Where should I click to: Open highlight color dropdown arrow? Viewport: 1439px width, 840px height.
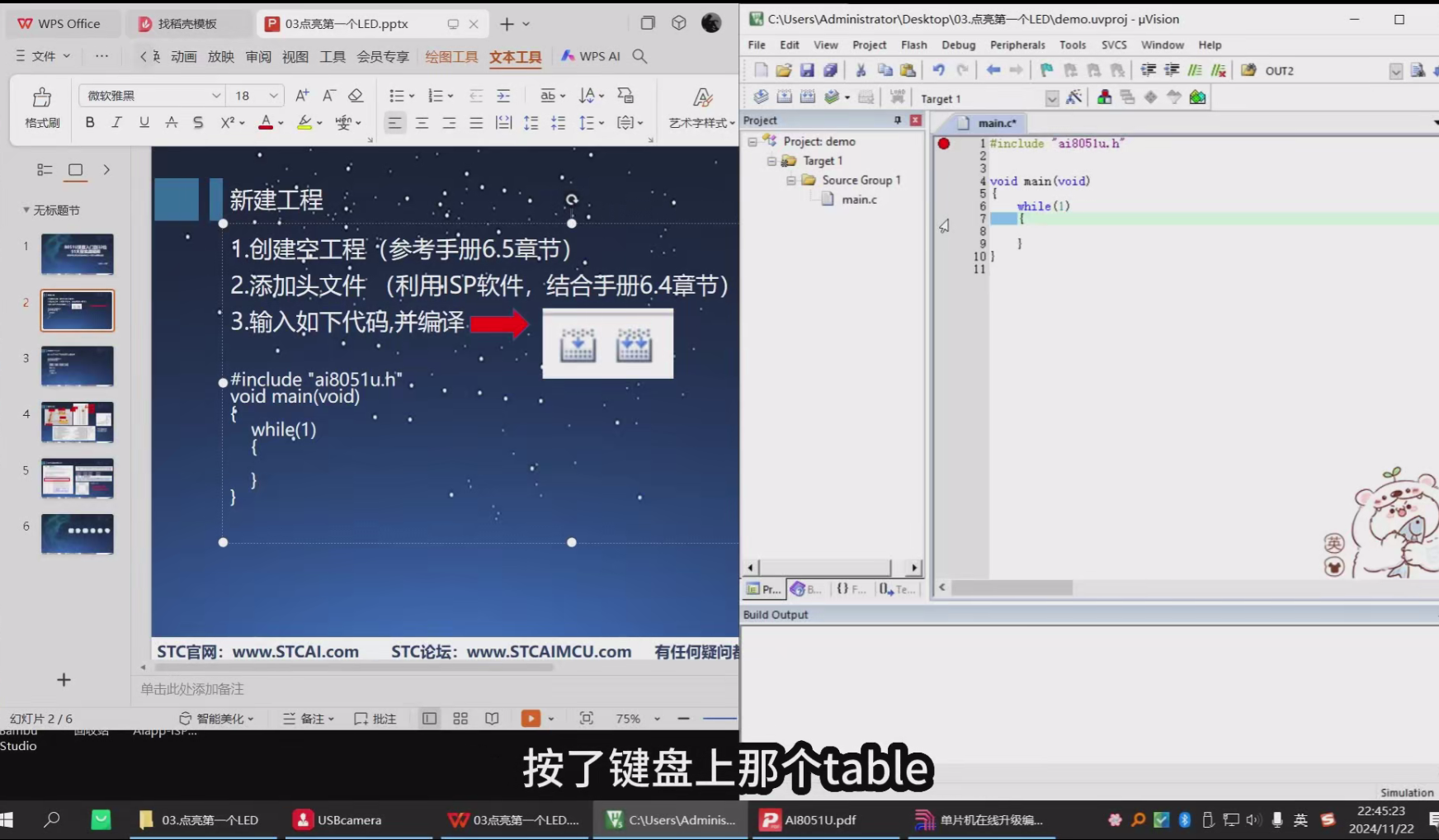tap(319, 123)
